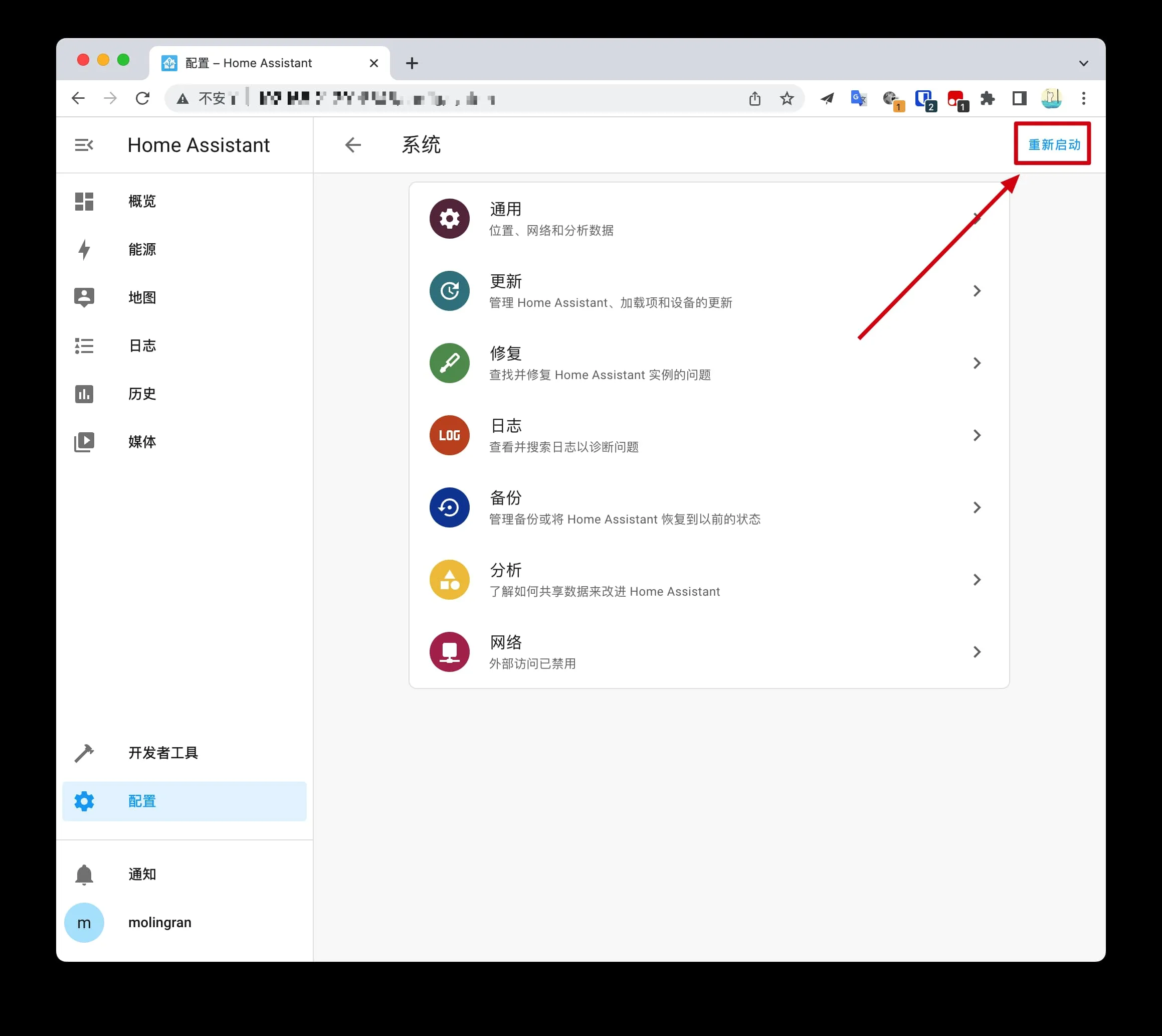Select 配置 in the sidebar menu

coord(142,801)
